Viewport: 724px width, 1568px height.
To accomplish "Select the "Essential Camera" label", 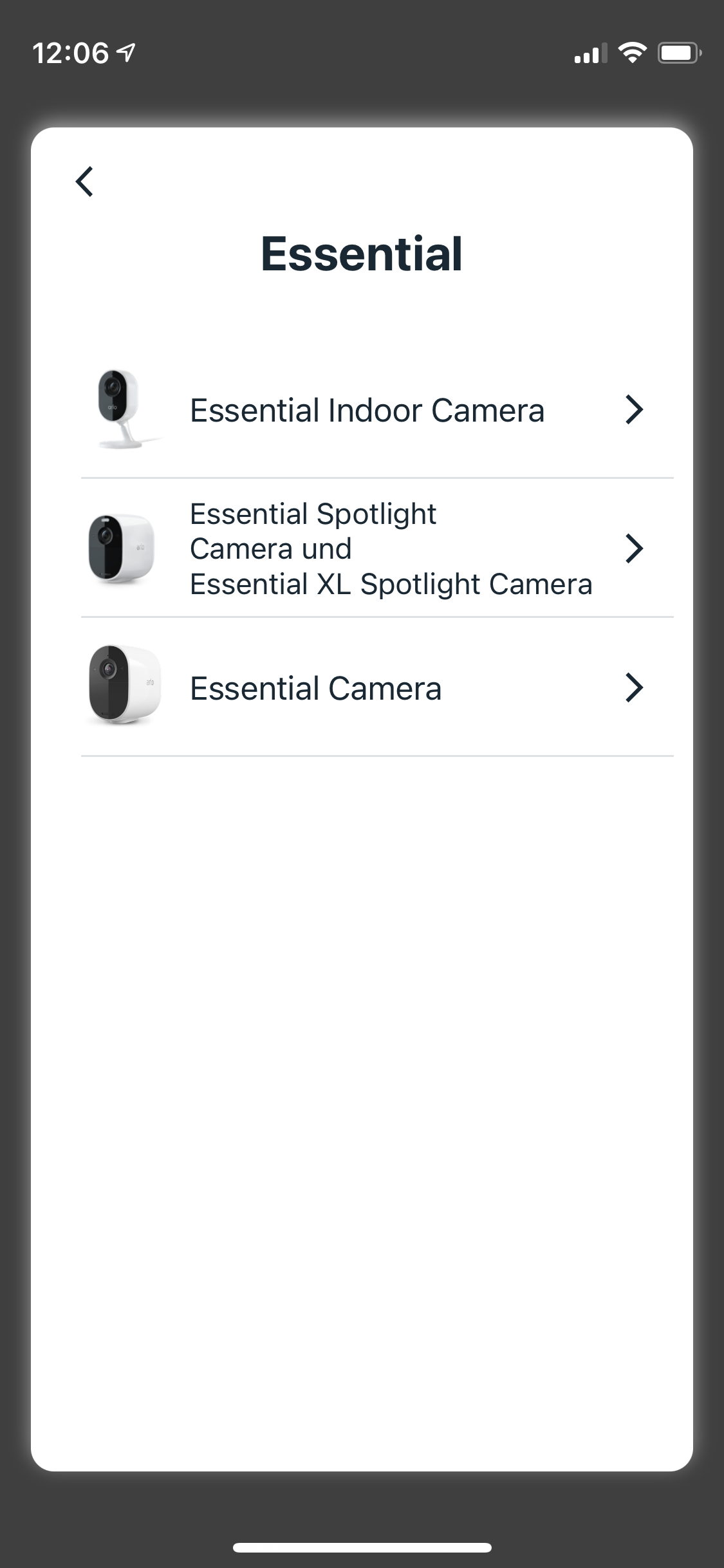I will tap(315, 689).
